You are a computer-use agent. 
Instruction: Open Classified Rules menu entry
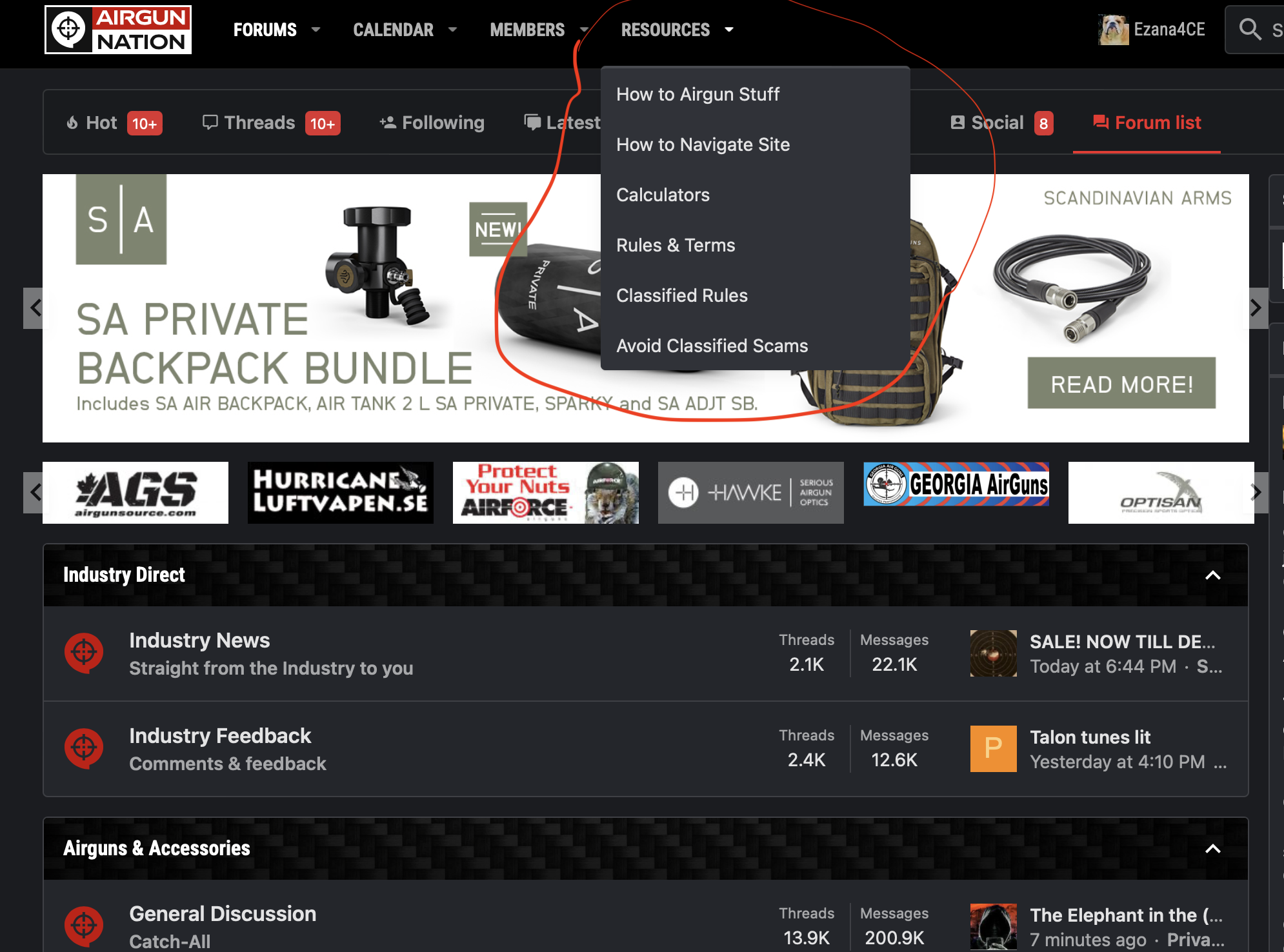tap(756, 295)
